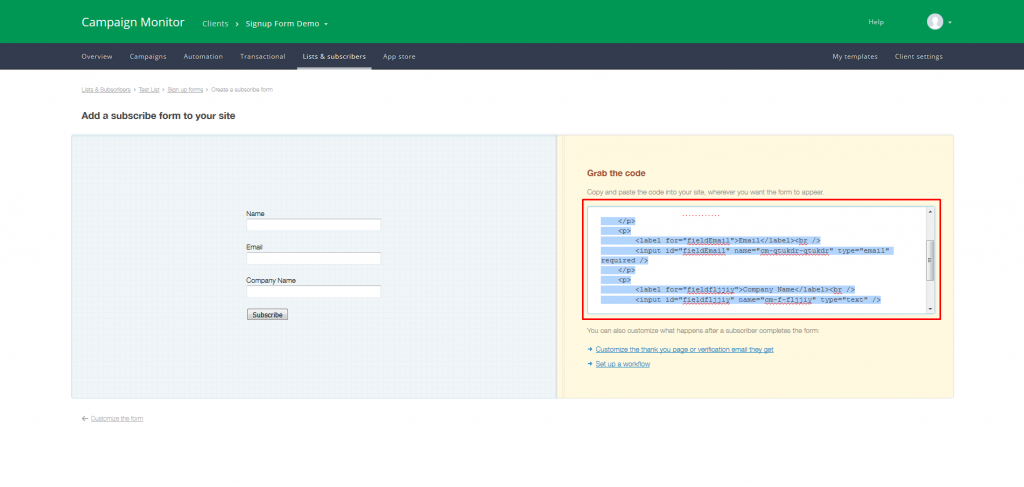This screenshot has width=1024, height=487.
Task: Open the Help link in header
Action: coord(876,22)
